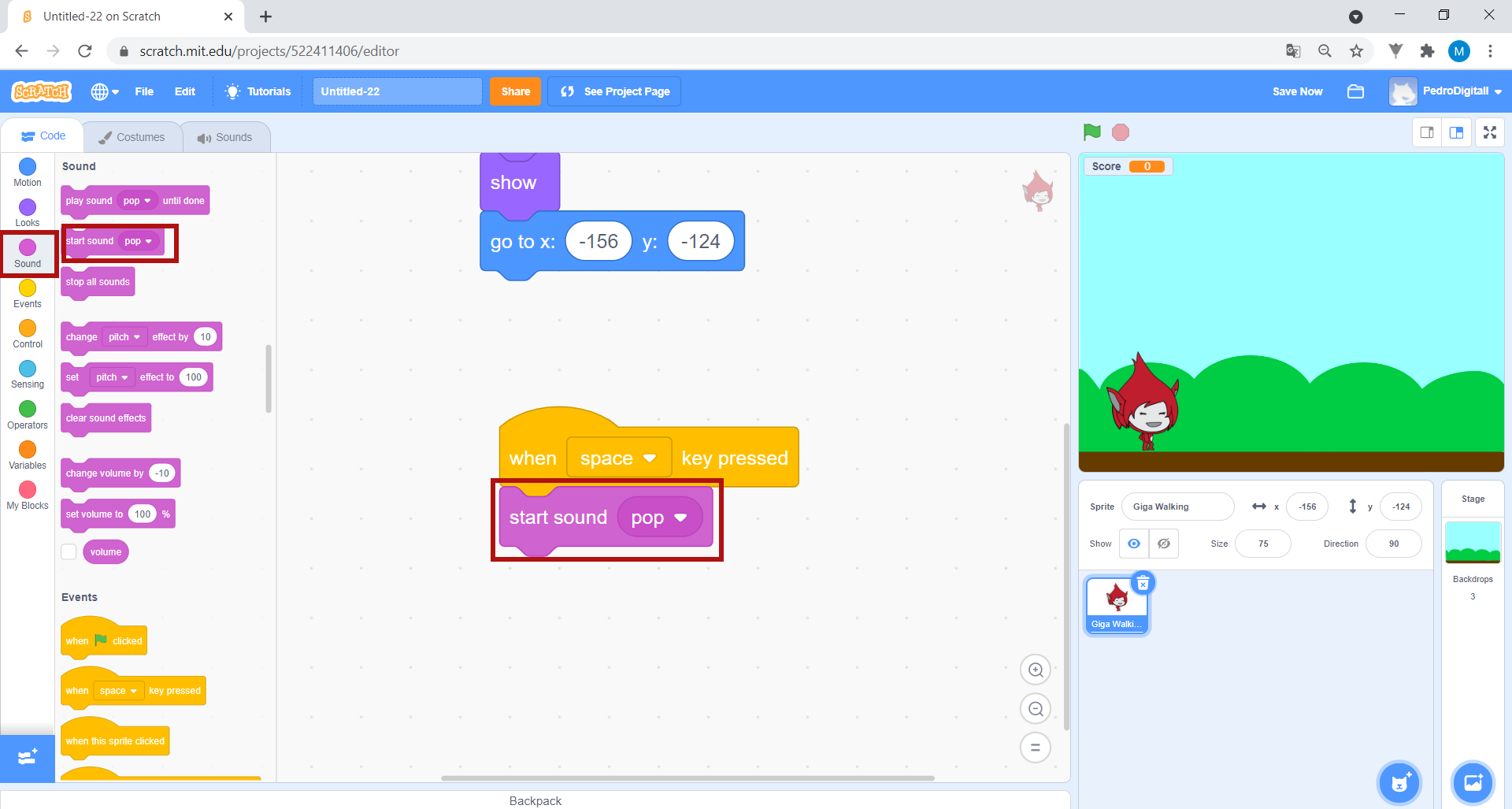The width and height of the screenshot is (1512, 809).
Task: Click the block palette vertical scrollbar
Action: [x=269, y=378]
